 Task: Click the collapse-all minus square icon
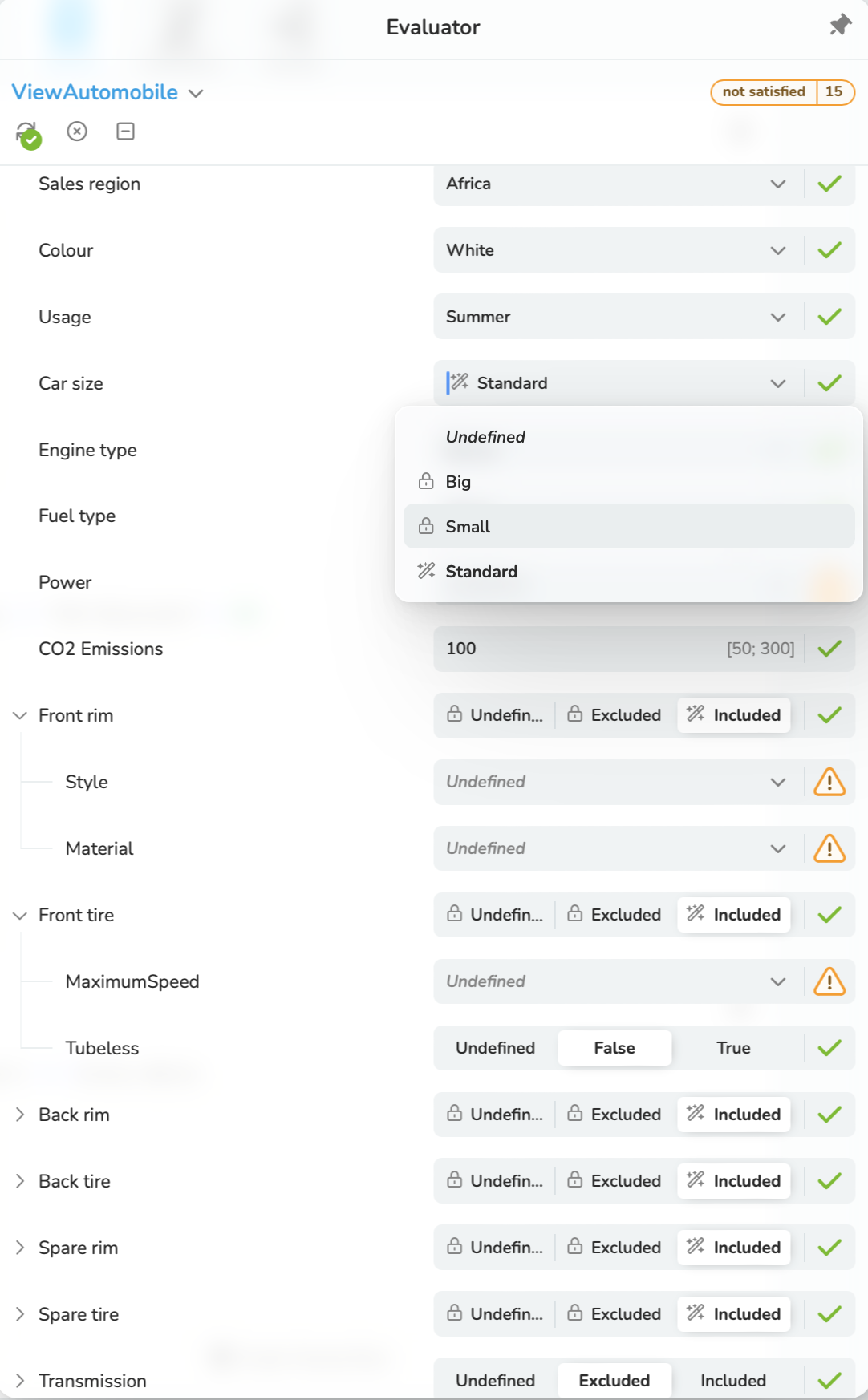126,132
